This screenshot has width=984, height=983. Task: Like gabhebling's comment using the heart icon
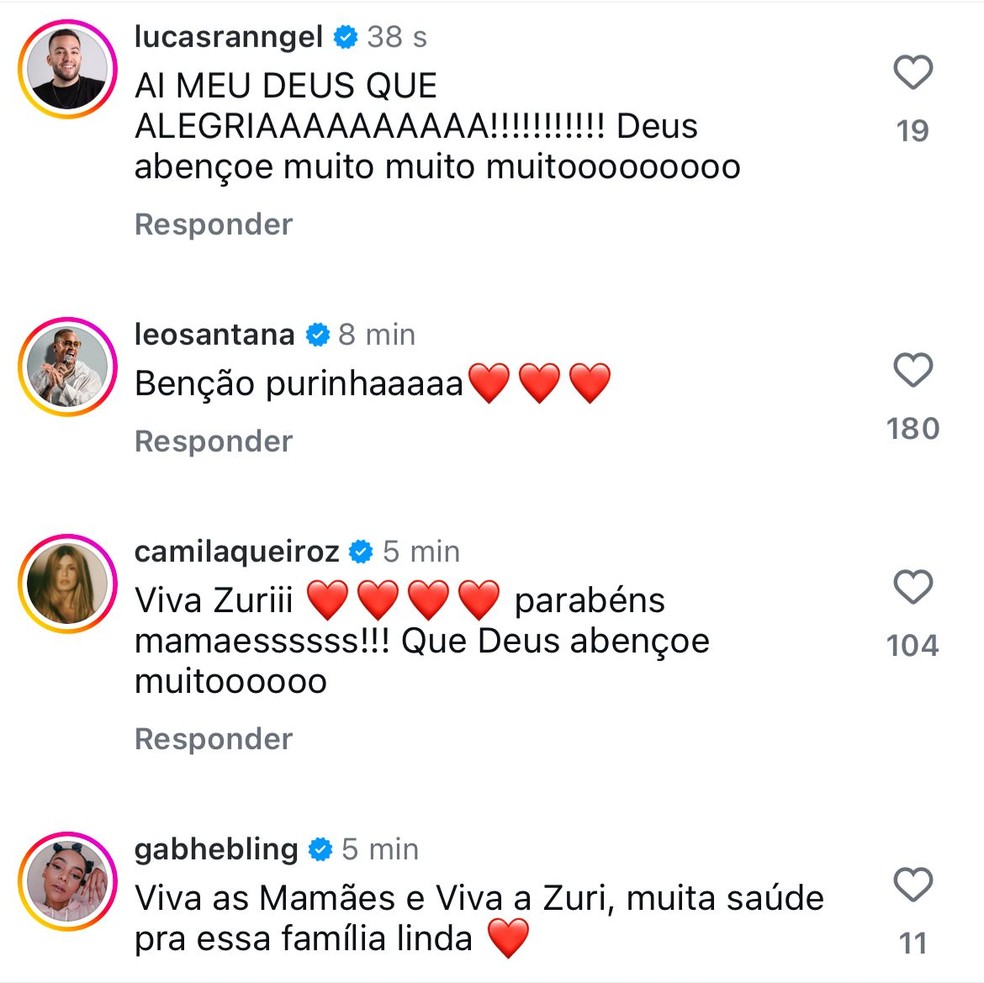pyautogui.click(x=911, y=886)
